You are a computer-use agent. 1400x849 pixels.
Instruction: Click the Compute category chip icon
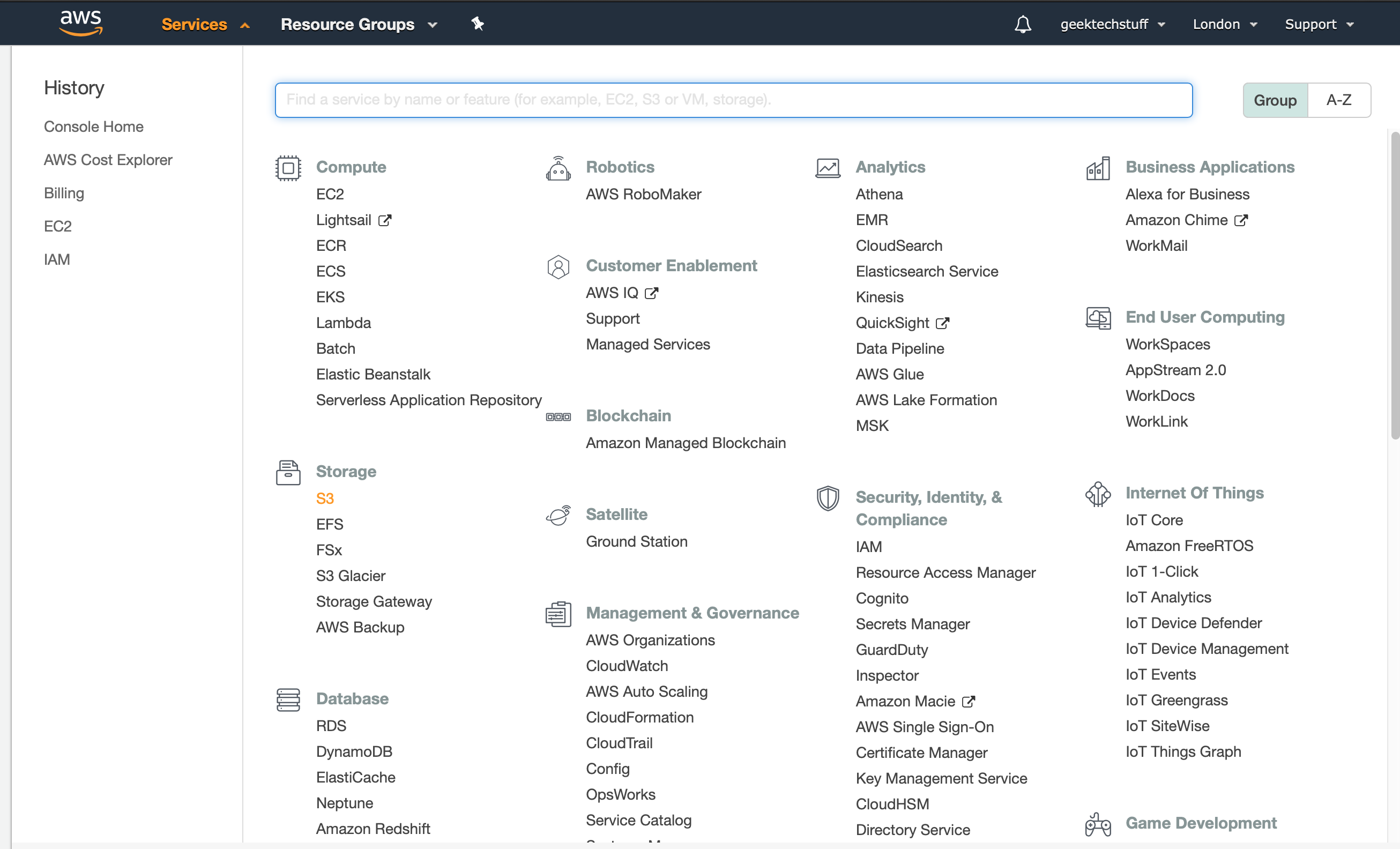[288, 168]
